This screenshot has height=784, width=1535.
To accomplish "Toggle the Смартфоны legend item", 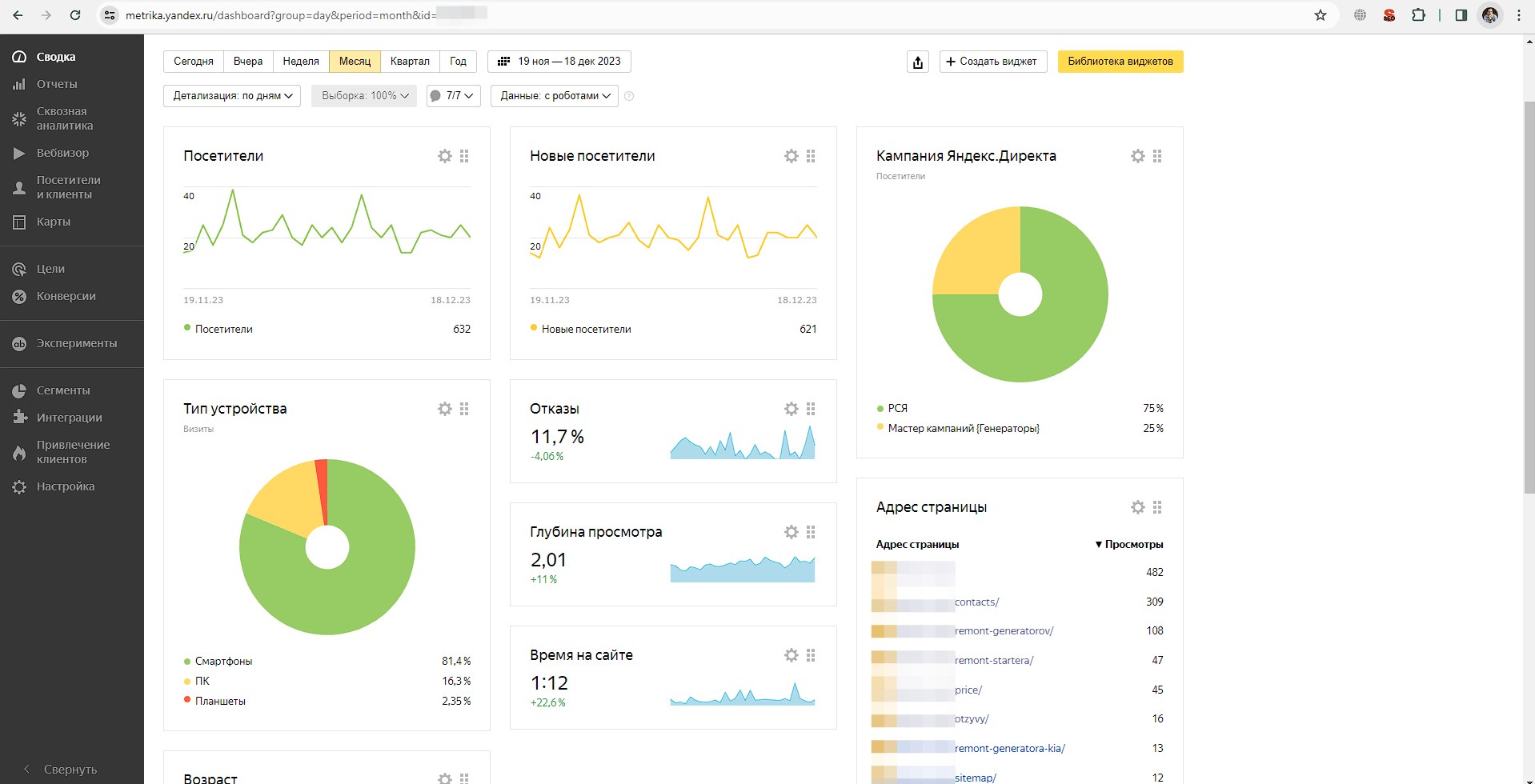I will [x=218, y=662].
